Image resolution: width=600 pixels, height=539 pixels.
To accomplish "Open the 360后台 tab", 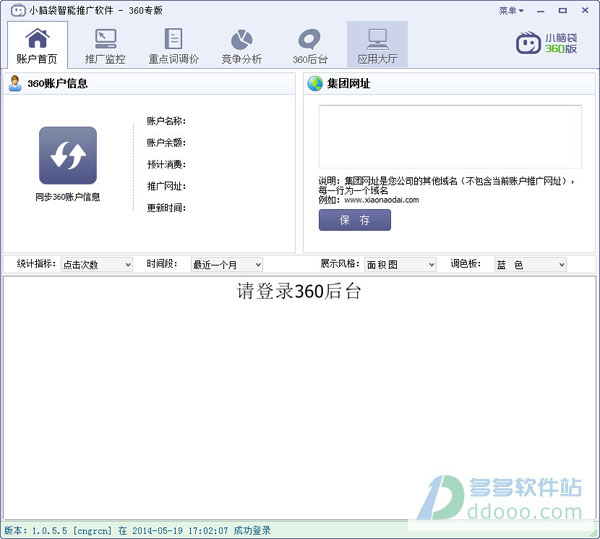I will pos(310,45).
